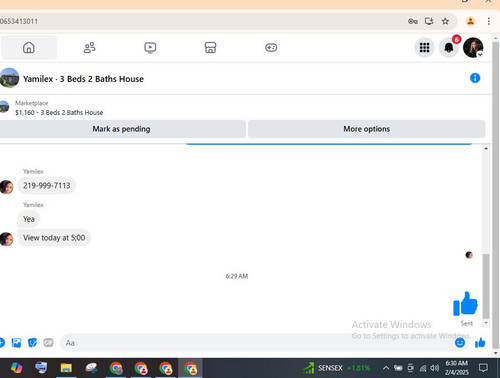This screenshot has width=500, height=378.
Task: Go to the Watch video tab
Action: pos(150,48)
